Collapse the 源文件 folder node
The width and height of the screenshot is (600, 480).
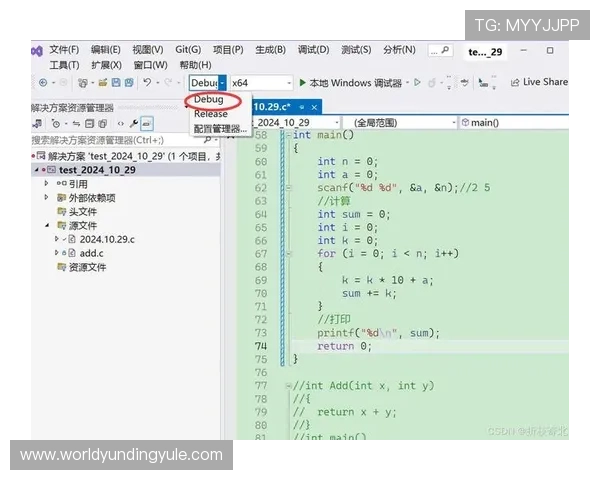click(x=47, y=225)
